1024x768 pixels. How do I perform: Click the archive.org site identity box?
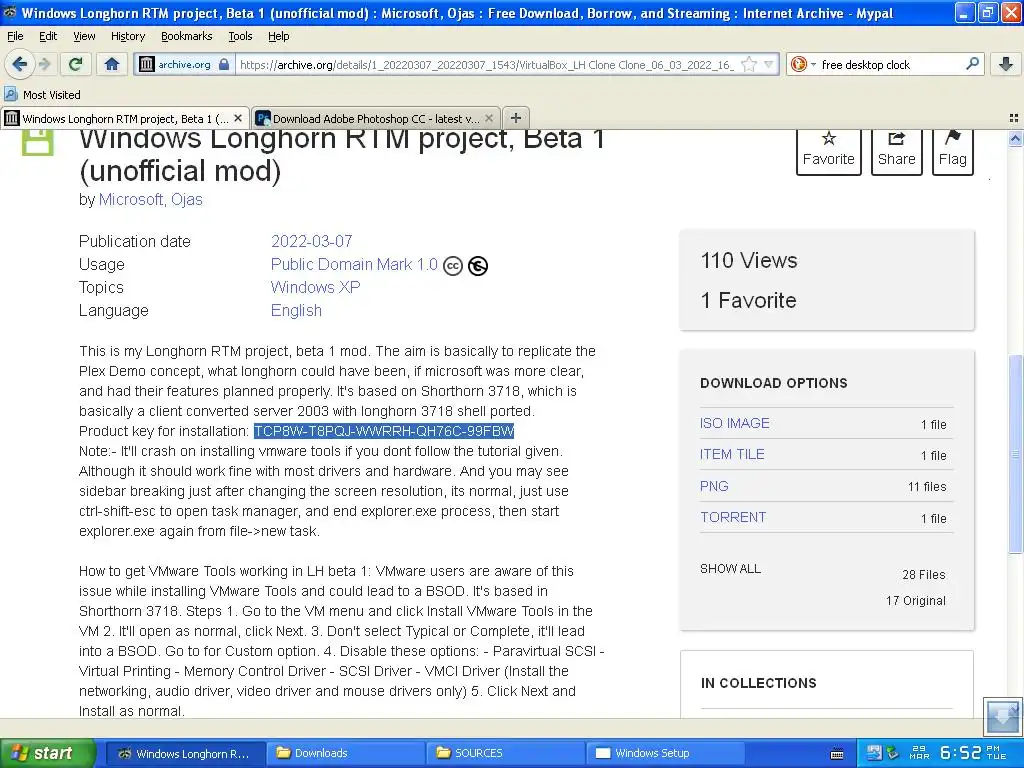click(184, 64)
